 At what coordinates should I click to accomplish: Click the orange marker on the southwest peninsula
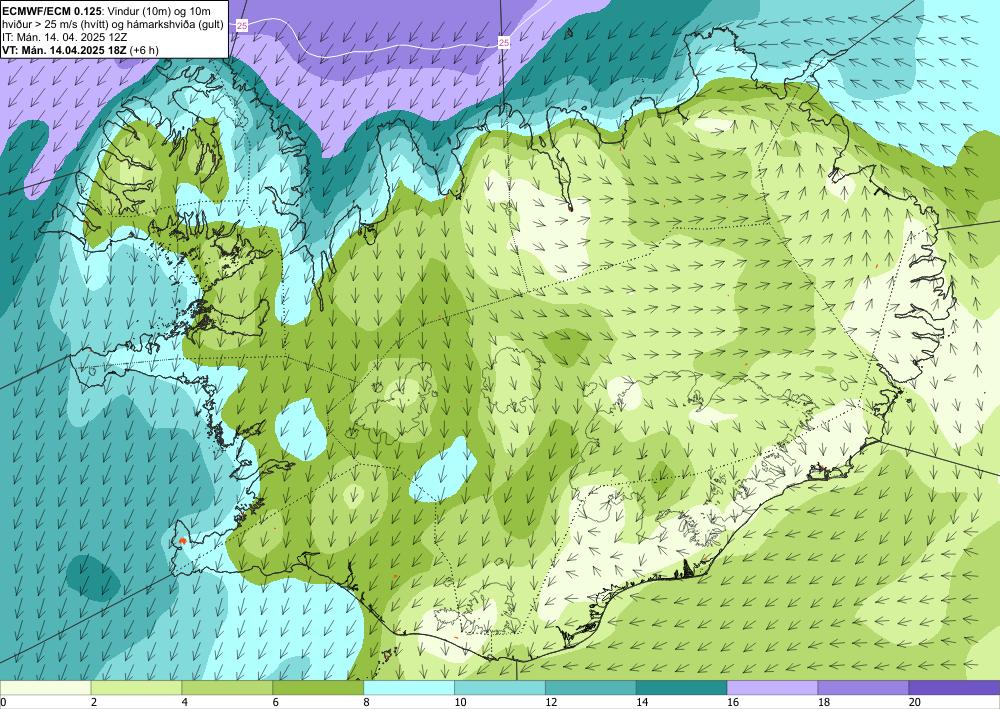(182, 541)
